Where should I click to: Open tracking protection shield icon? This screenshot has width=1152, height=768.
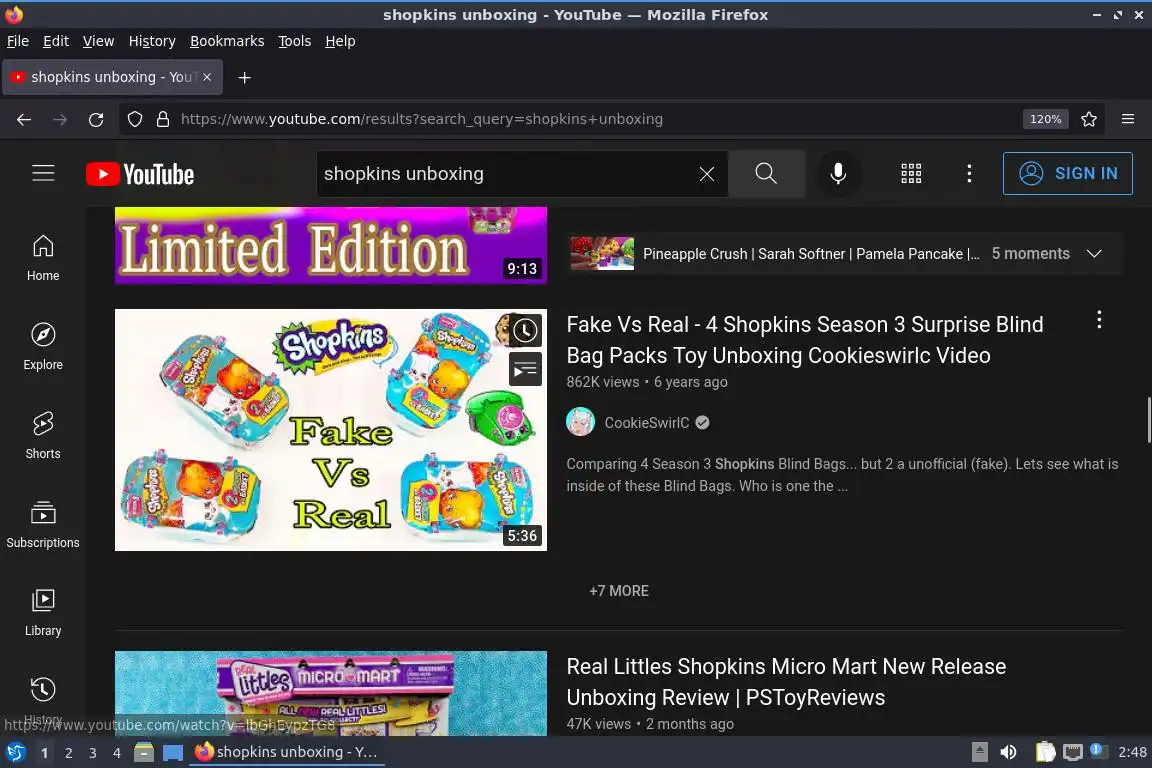coord(134,119)
